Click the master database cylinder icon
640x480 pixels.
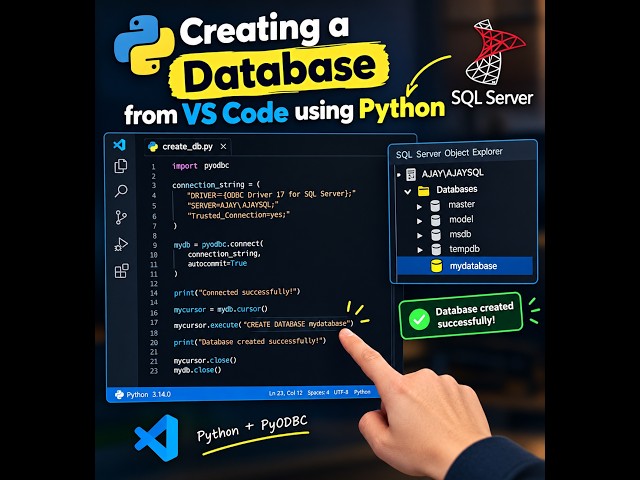[x=435, y=206]
